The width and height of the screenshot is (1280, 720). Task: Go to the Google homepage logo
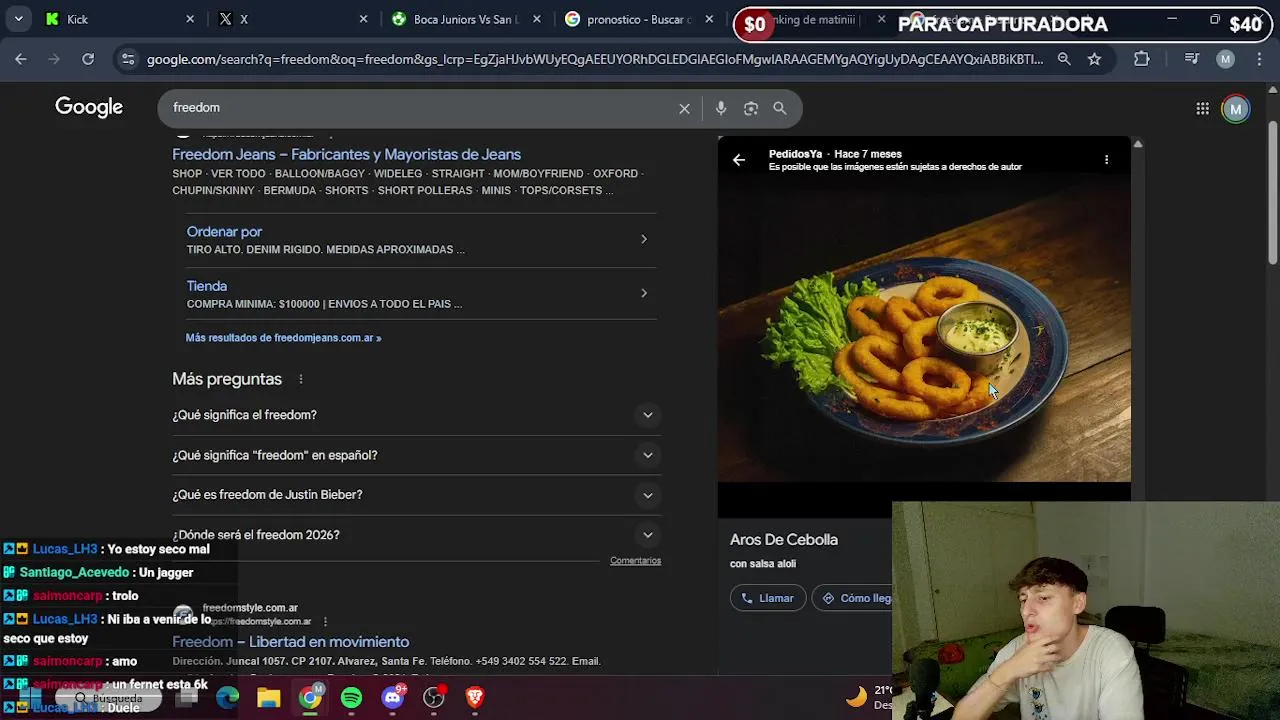(x=89, y=107)
